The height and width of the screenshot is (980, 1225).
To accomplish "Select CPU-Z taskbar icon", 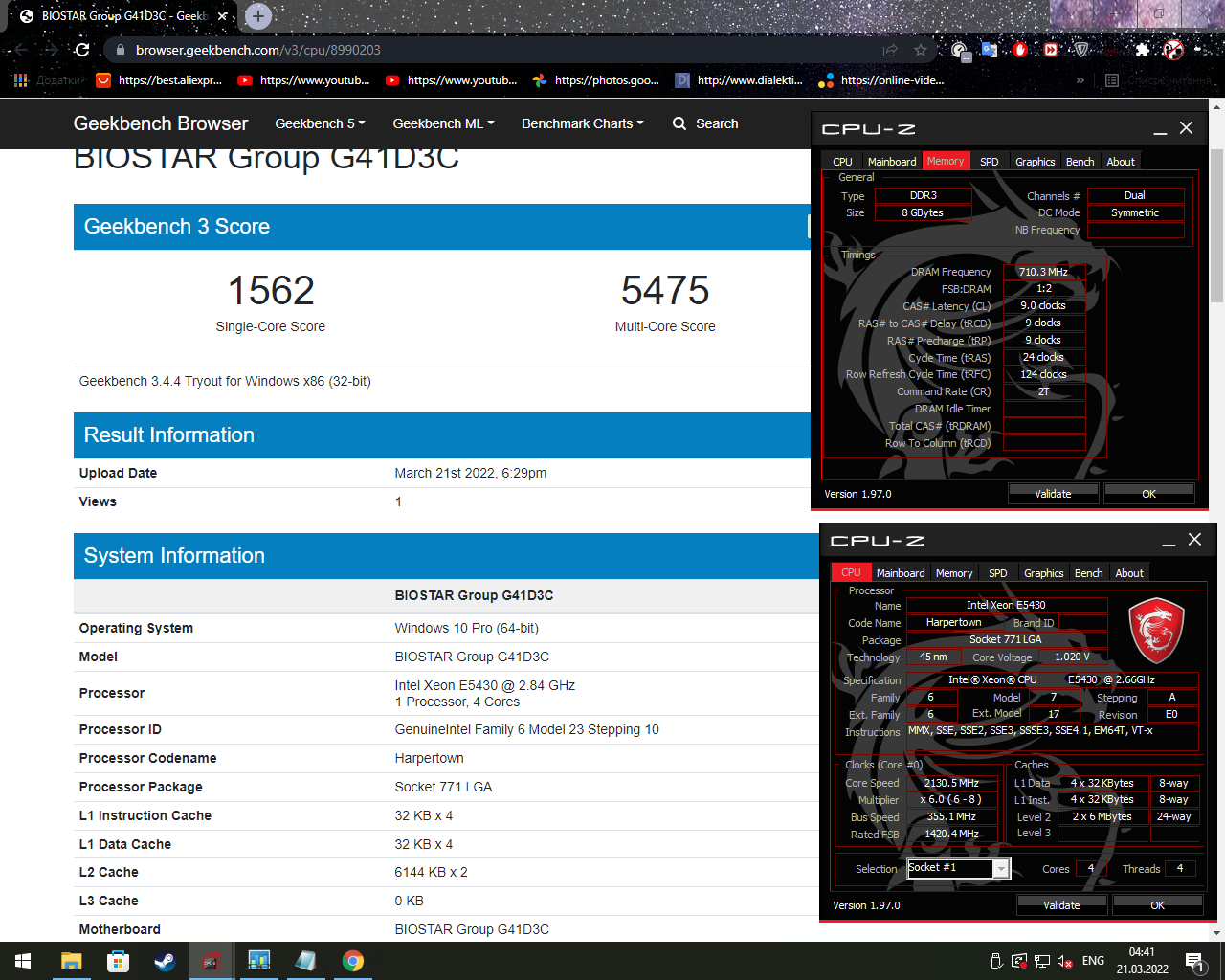I will 212,961.
